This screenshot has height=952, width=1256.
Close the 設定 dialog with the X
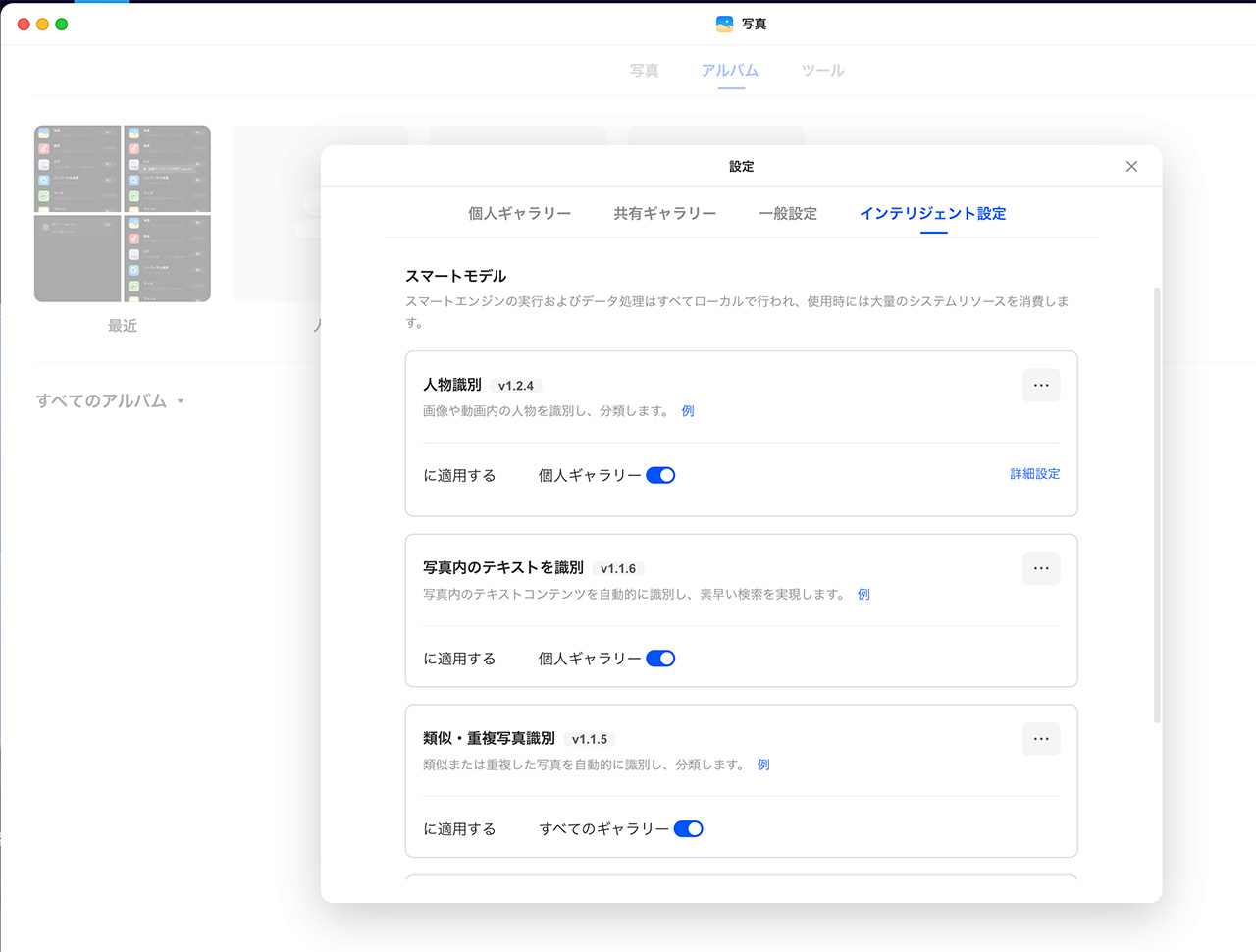1131,166
